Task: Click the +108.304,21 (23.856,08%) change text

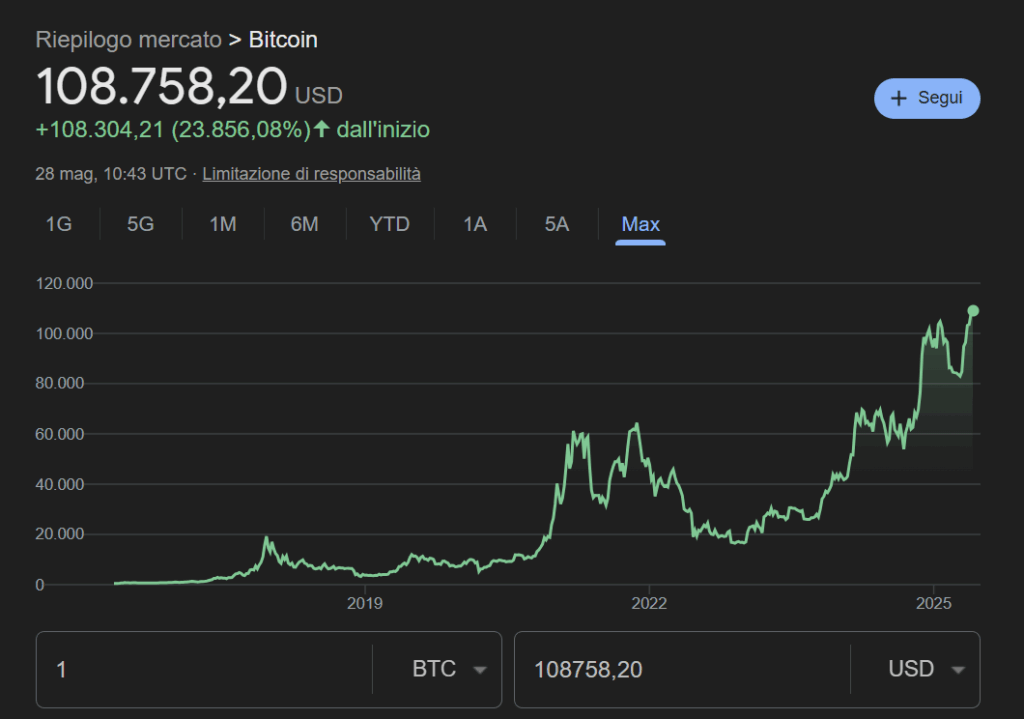Action: 173,130
